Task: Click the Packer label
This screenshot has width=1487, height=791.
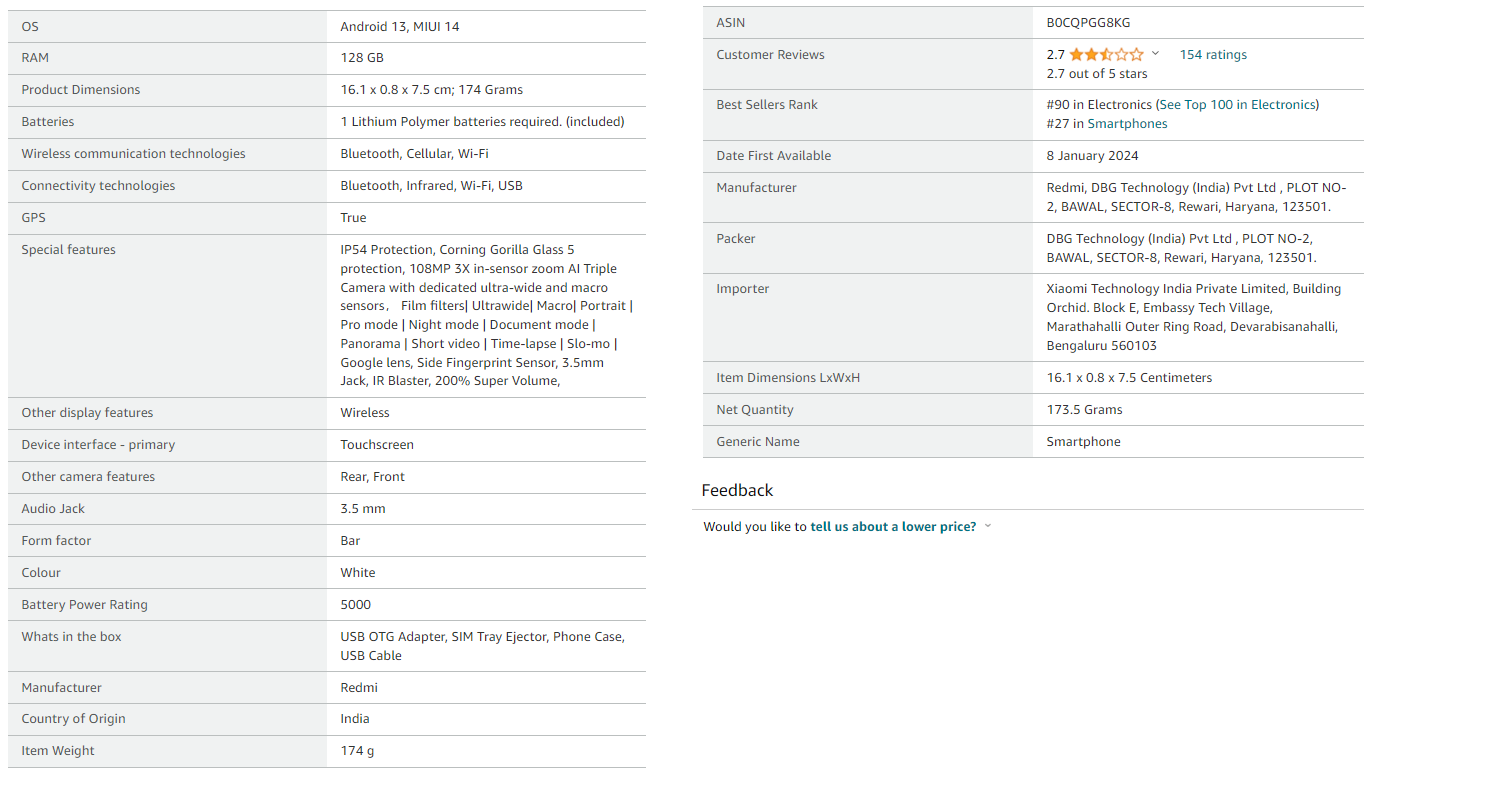Action: coord(735,239)
